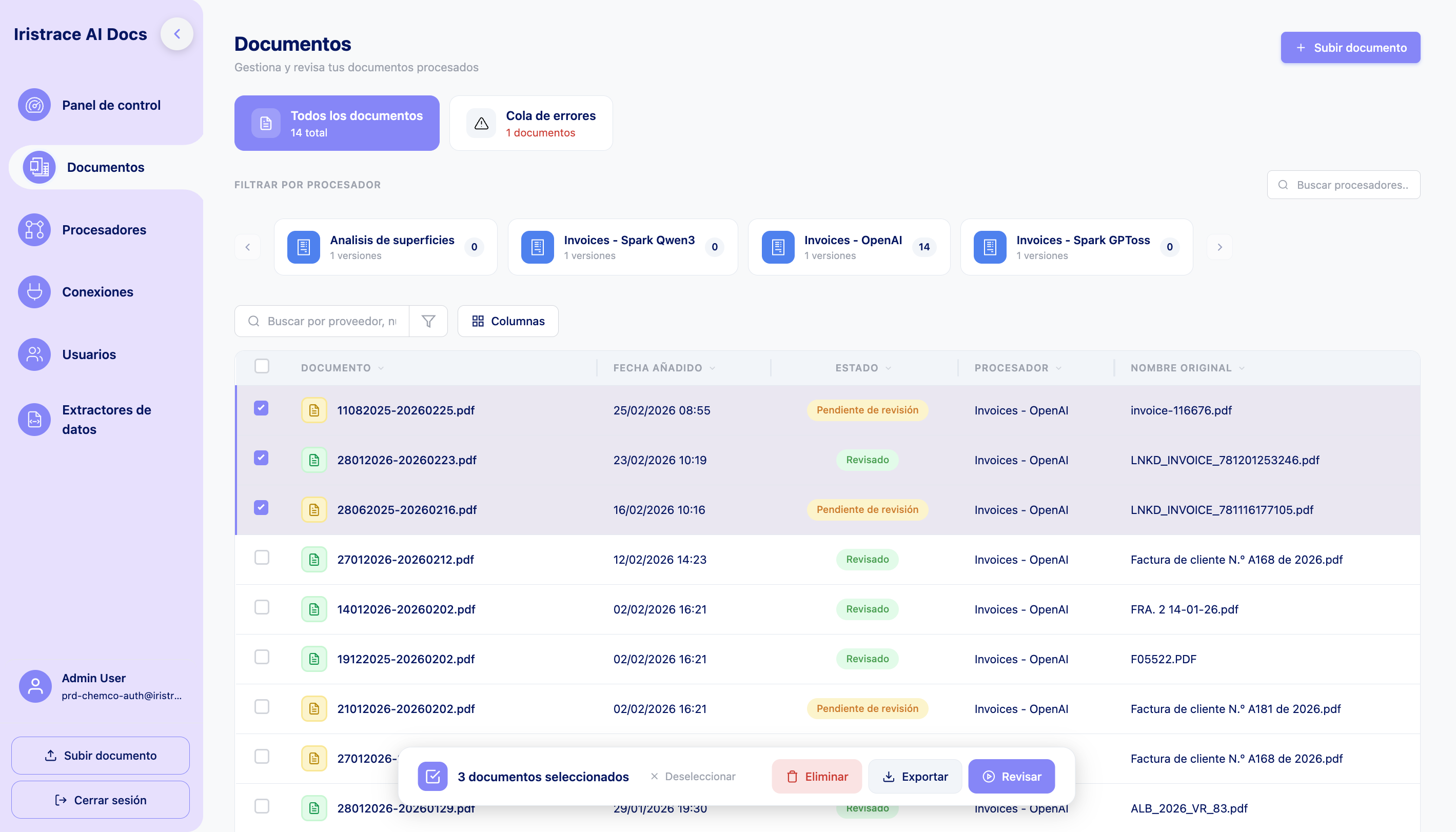Viewport: 1456px width, 832px height.
Task: Click Eliminar in the selection bar
Action: (817, 777)
